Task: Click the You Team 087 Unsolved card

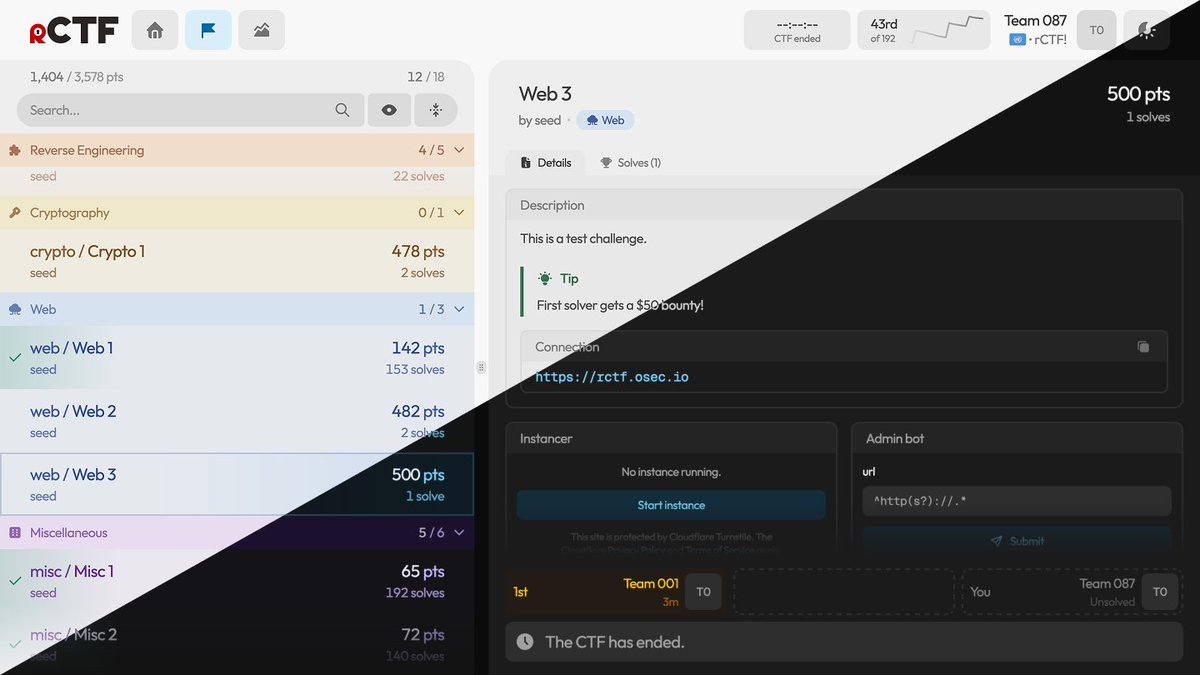Action: point(1072,592)
